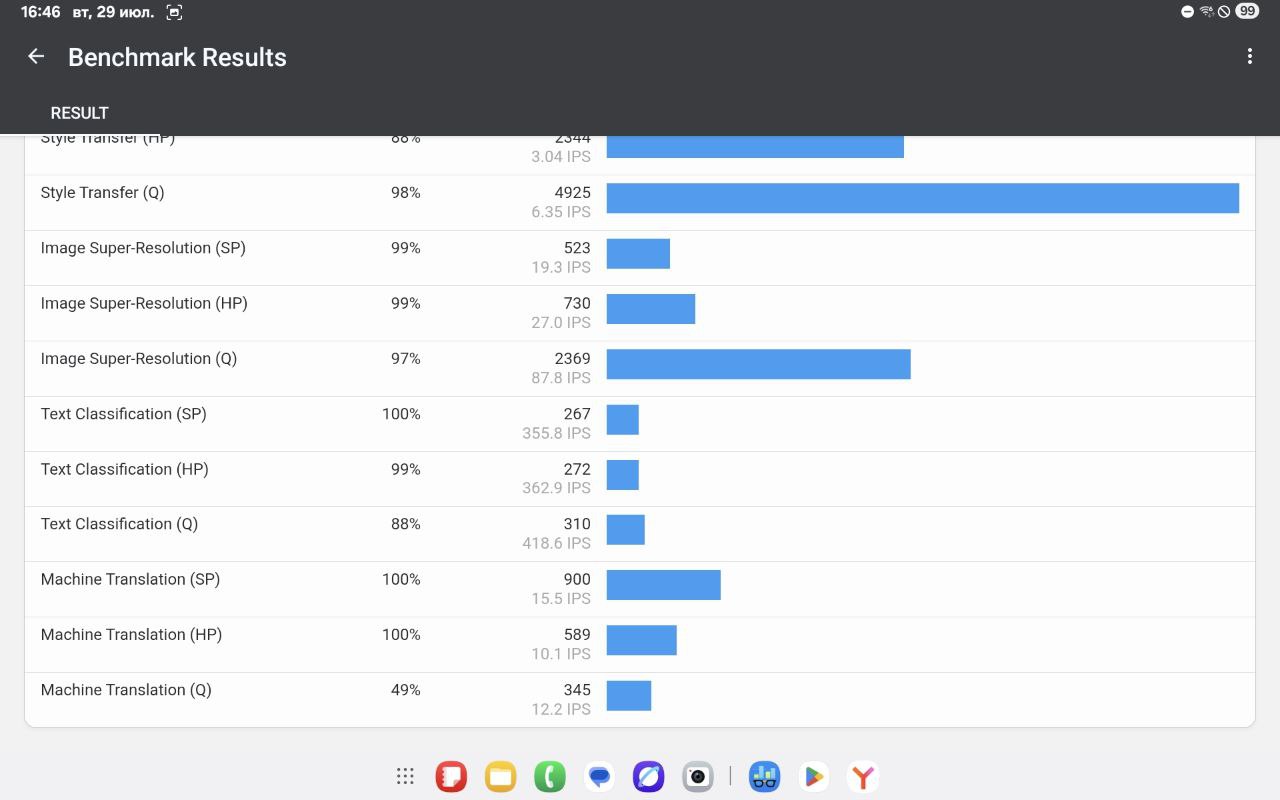Select the Style Transfer (Q) result label

[102, 193]
